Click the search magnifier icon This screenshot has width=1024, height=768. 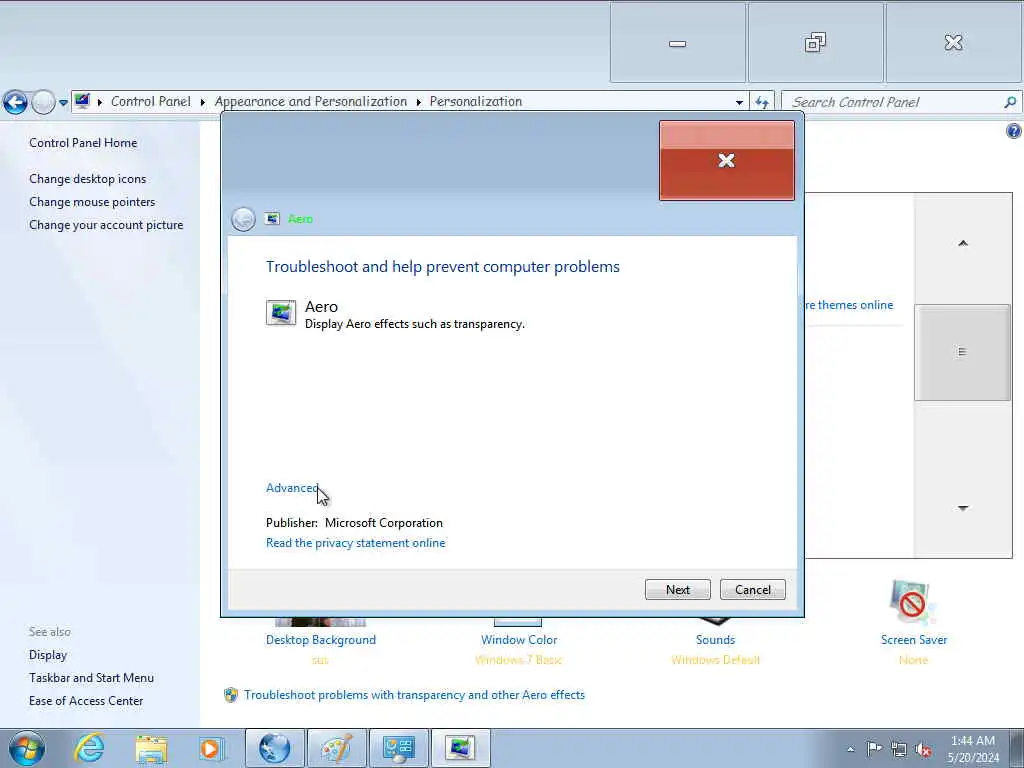click(x=1010, y=102)
